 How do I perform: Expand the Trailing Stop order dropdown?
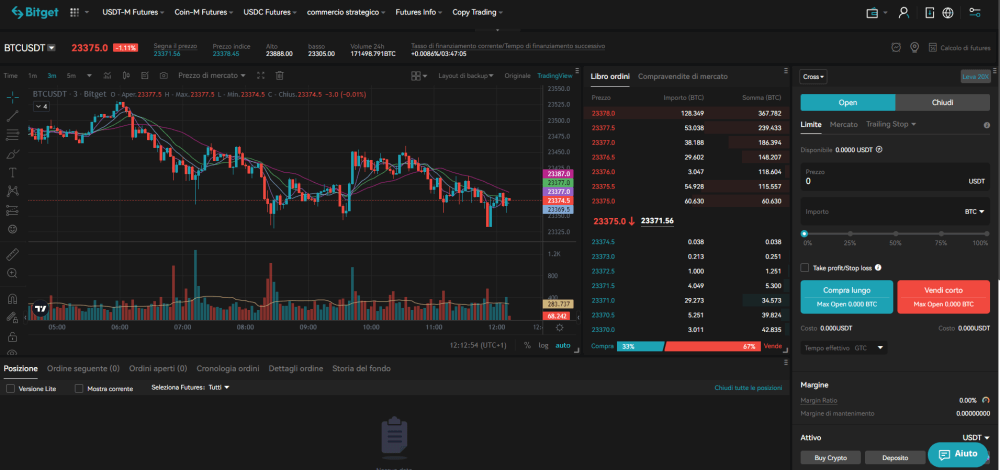pos(891,124)
